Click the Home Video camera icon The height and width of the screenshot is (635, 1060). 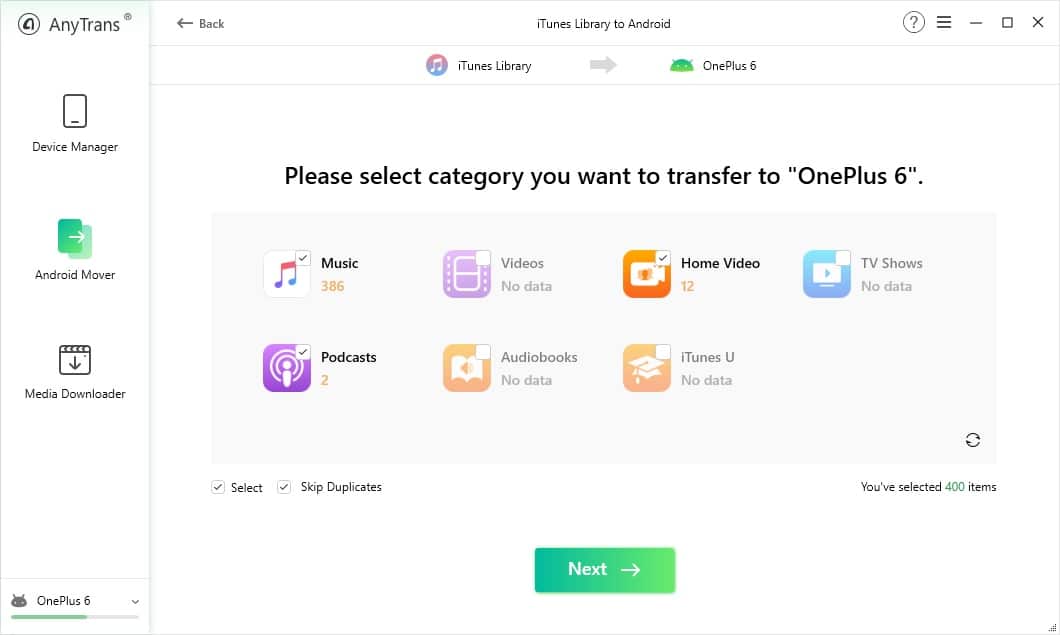coord(646,274)
